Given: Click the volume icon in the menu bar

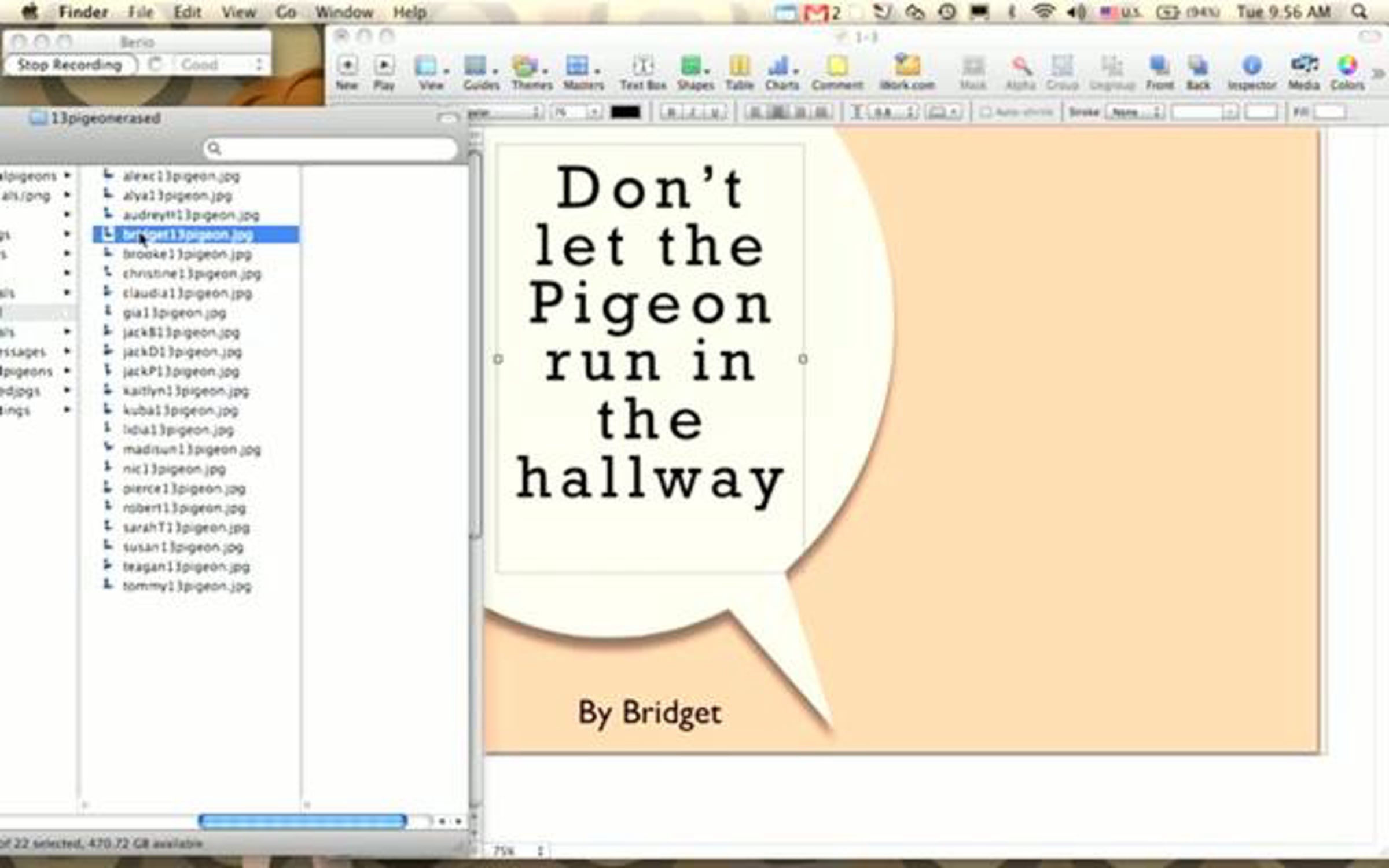Looking at the screenshot, I should (x=1076, y=12).
